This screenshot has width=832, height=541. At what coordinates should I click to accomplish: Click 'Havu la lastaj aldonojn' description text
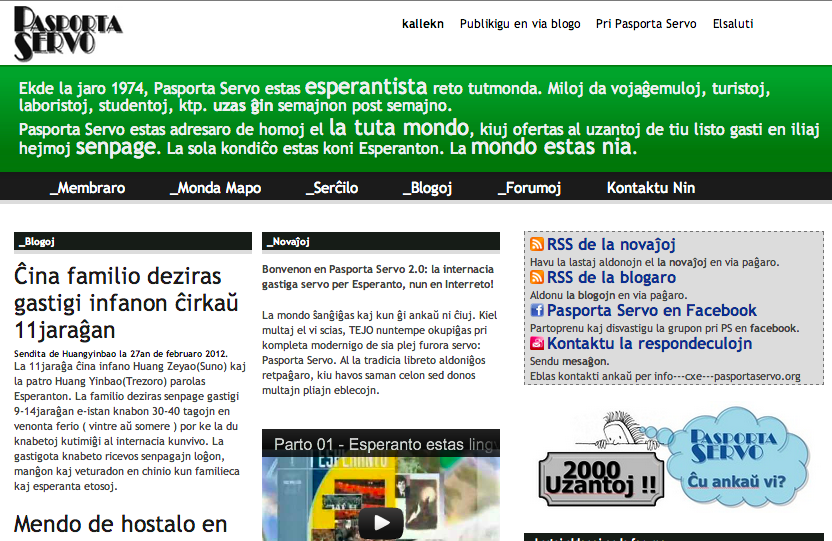point(654,262)
